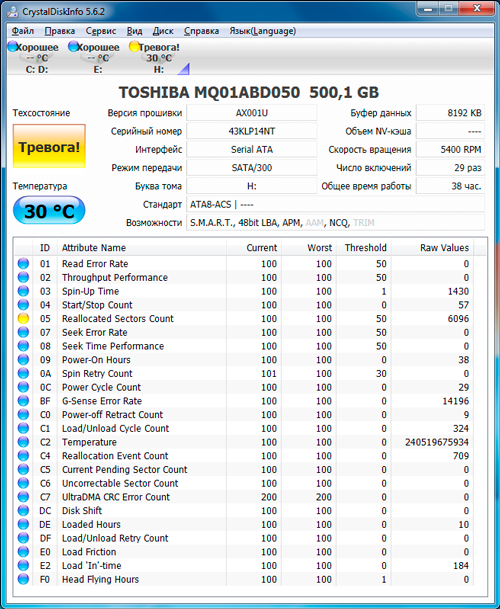Click the status icon for Current Pending Sector Count

(x=23, y=470)
